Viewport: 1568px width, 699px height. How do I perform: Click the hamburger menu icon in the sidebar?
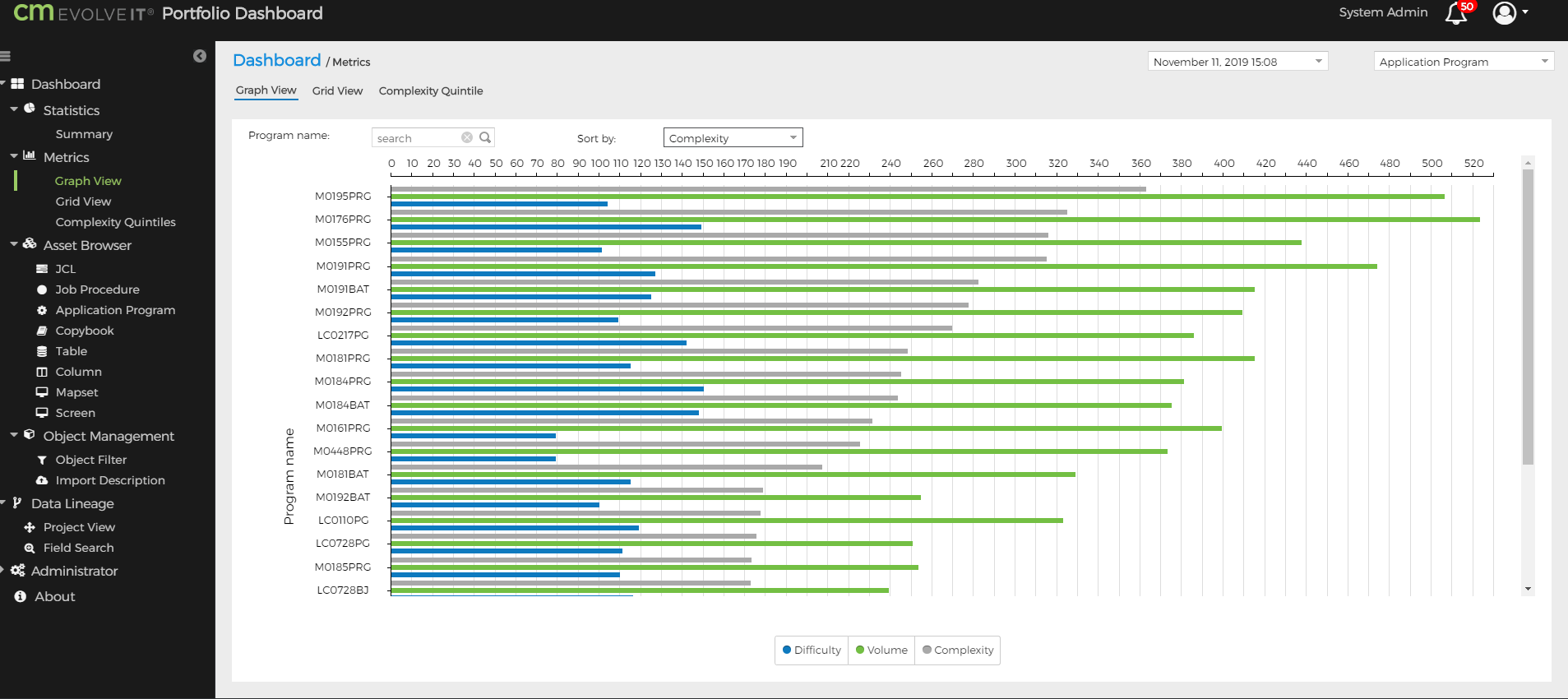click(5, 56)
